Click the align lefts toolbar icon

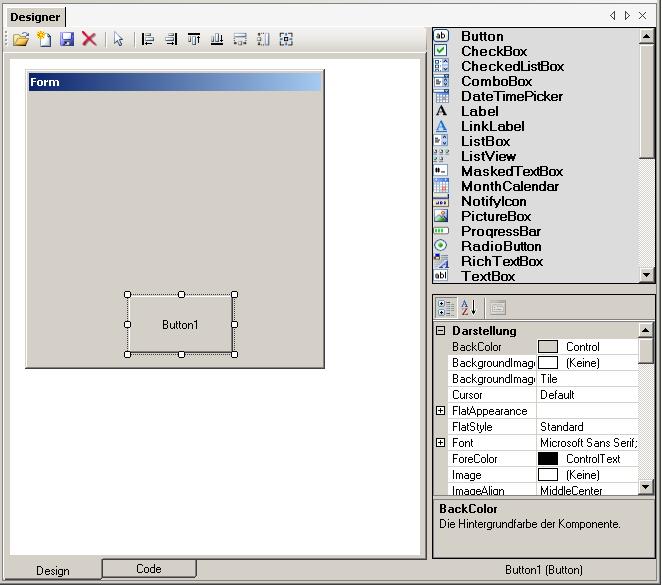pyautogui.click(x=148, y=39)
